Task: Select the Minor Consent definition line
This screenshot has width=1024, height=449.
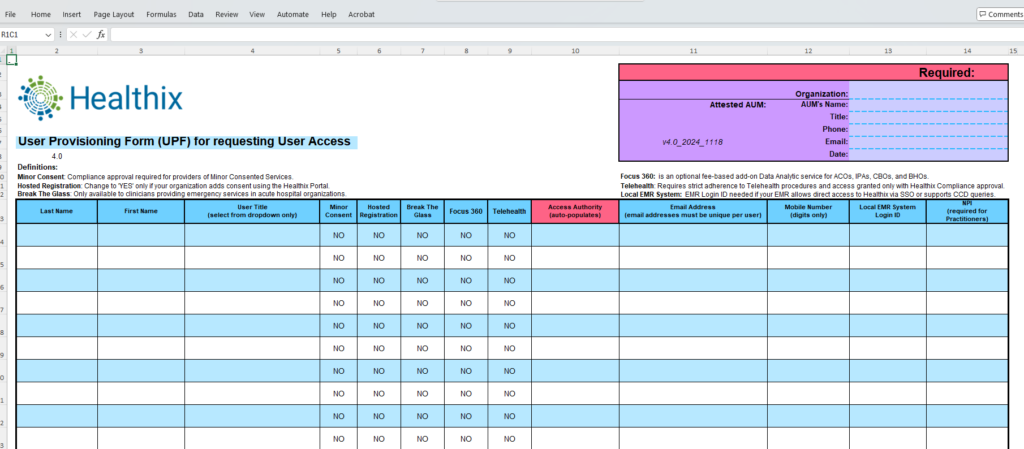Action: [155, 176]
